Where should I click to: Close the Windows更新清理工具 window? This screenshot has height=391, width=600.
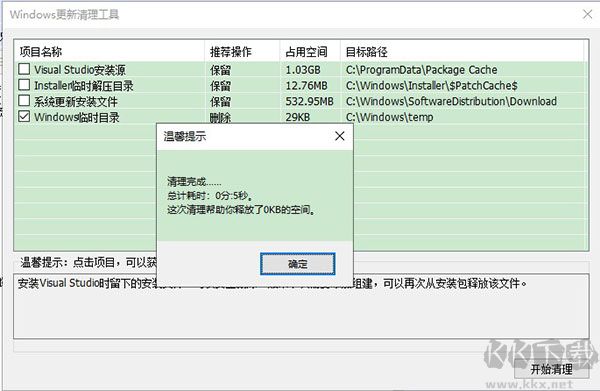[x=587, y=14]
